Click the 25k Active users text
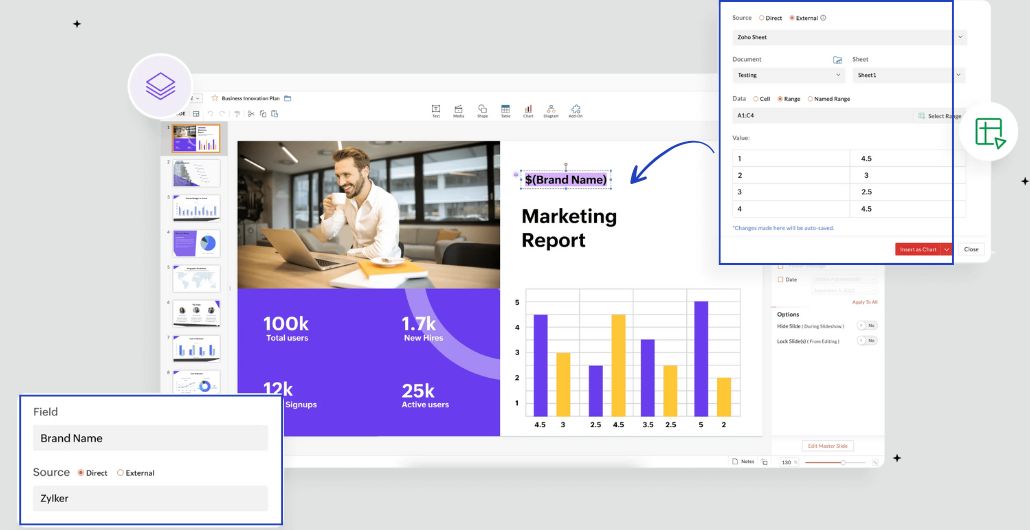Screen dimensions: 1030x530 coord(425,396)
